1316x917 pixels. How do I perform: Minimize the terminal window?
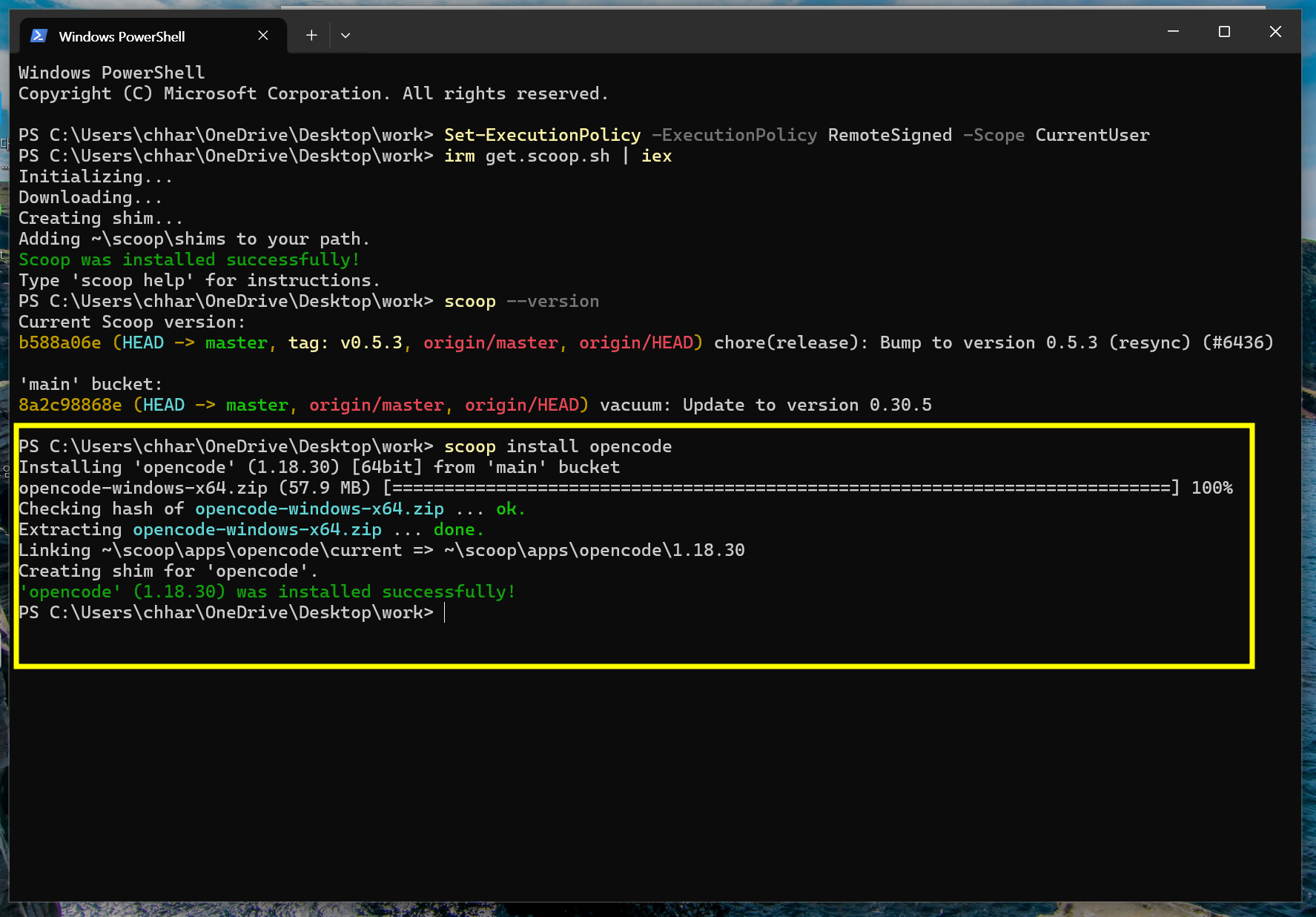click(1173, 32)
